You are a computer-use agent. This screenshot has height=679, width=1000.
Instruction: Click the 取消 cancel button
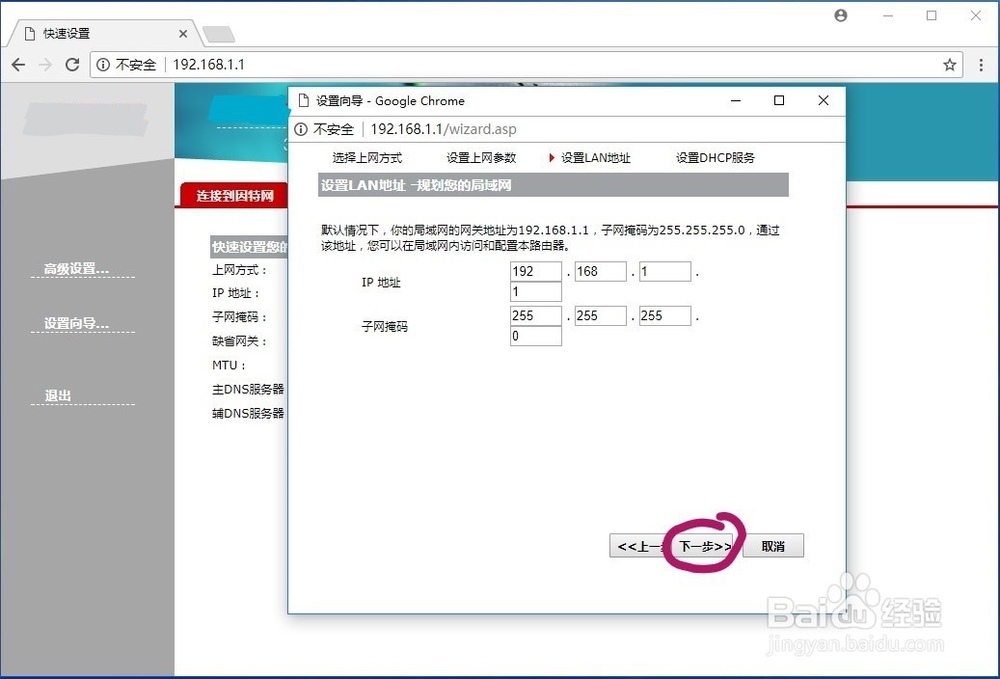click(x=773, y=546)
